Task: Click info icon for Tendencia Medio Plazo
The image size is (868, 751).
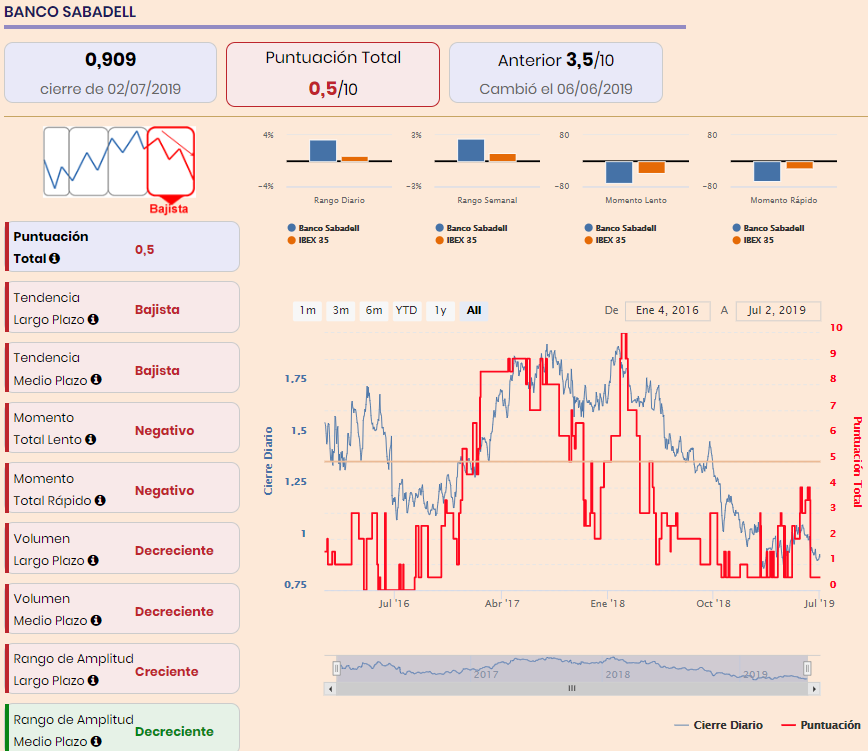Action: [x=96, y=380]
